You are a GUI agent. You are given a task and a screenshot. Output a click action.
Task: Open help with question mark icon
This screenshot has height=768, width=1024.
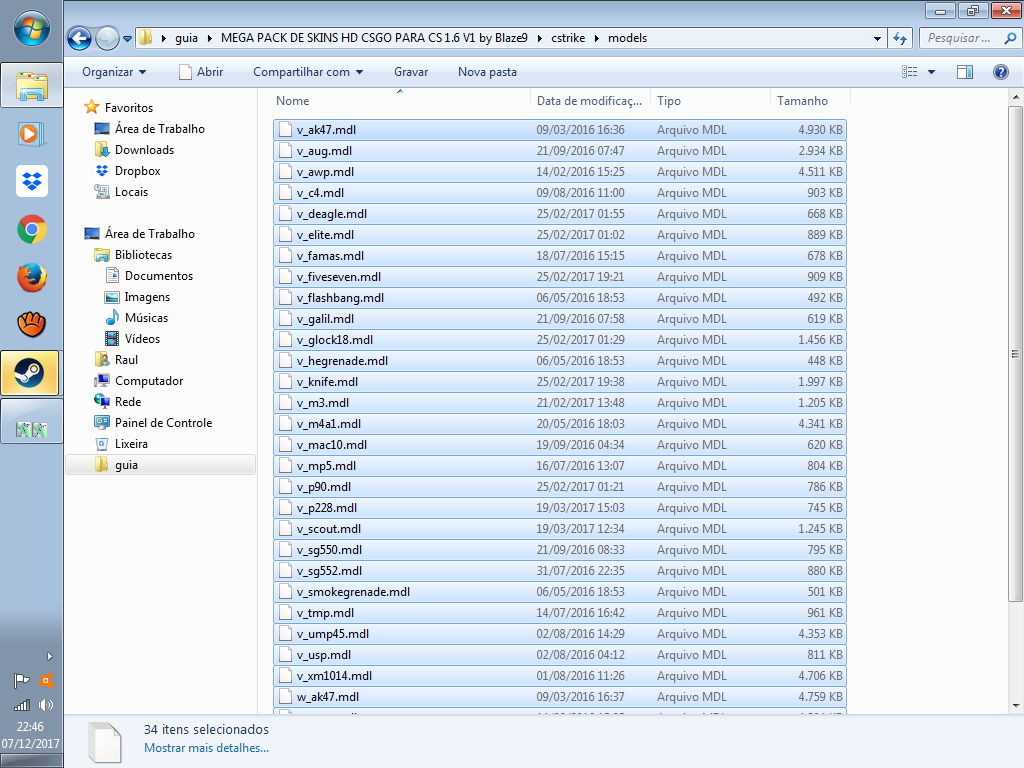coord(1000,72)
